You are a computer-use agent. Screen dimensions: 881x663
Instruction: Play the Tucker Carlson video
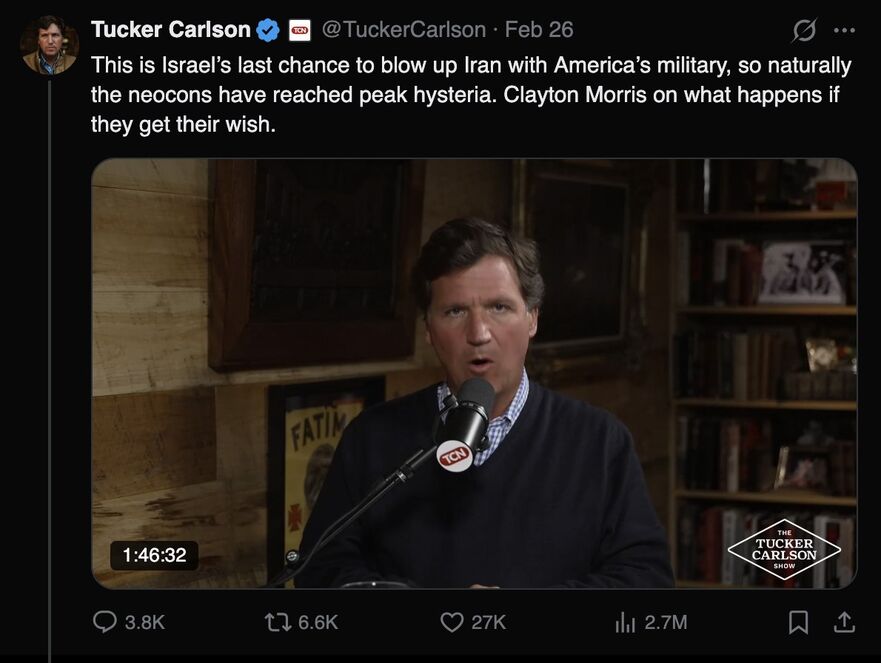pyautogui.click(x=474, y=373)
